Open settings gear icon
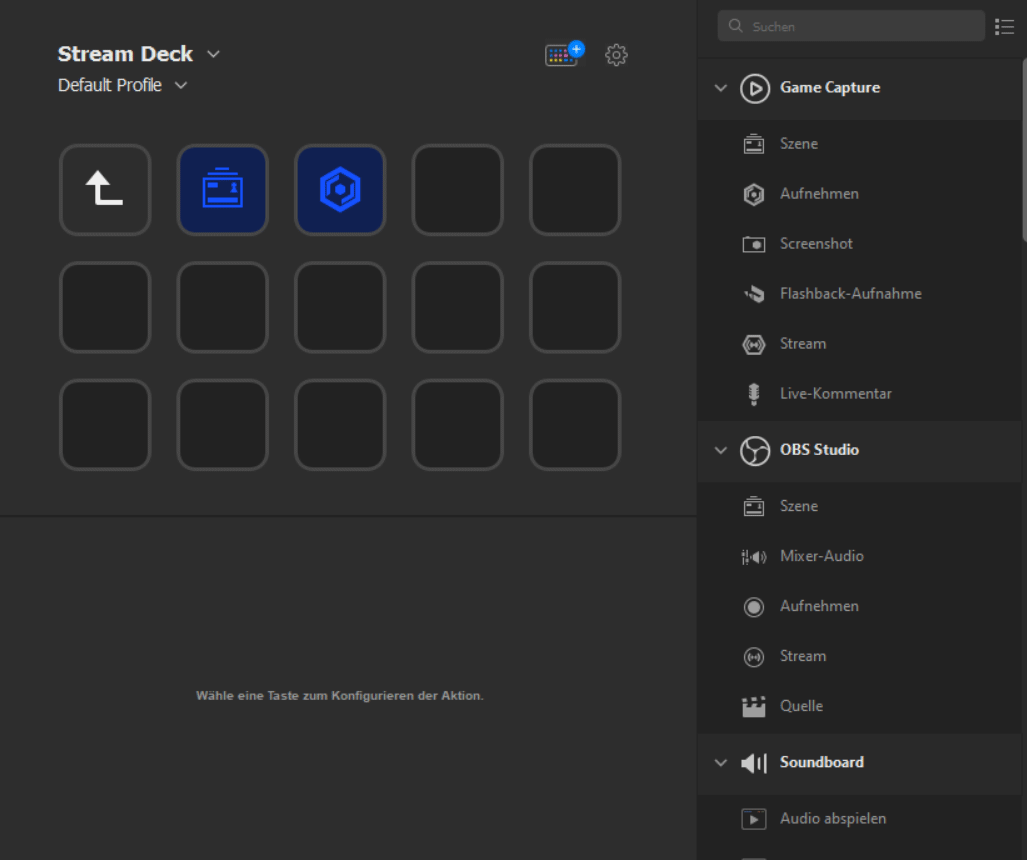The width and height of the screenshot is (1027, 860). pyautogui.click(x=617, y=55)
